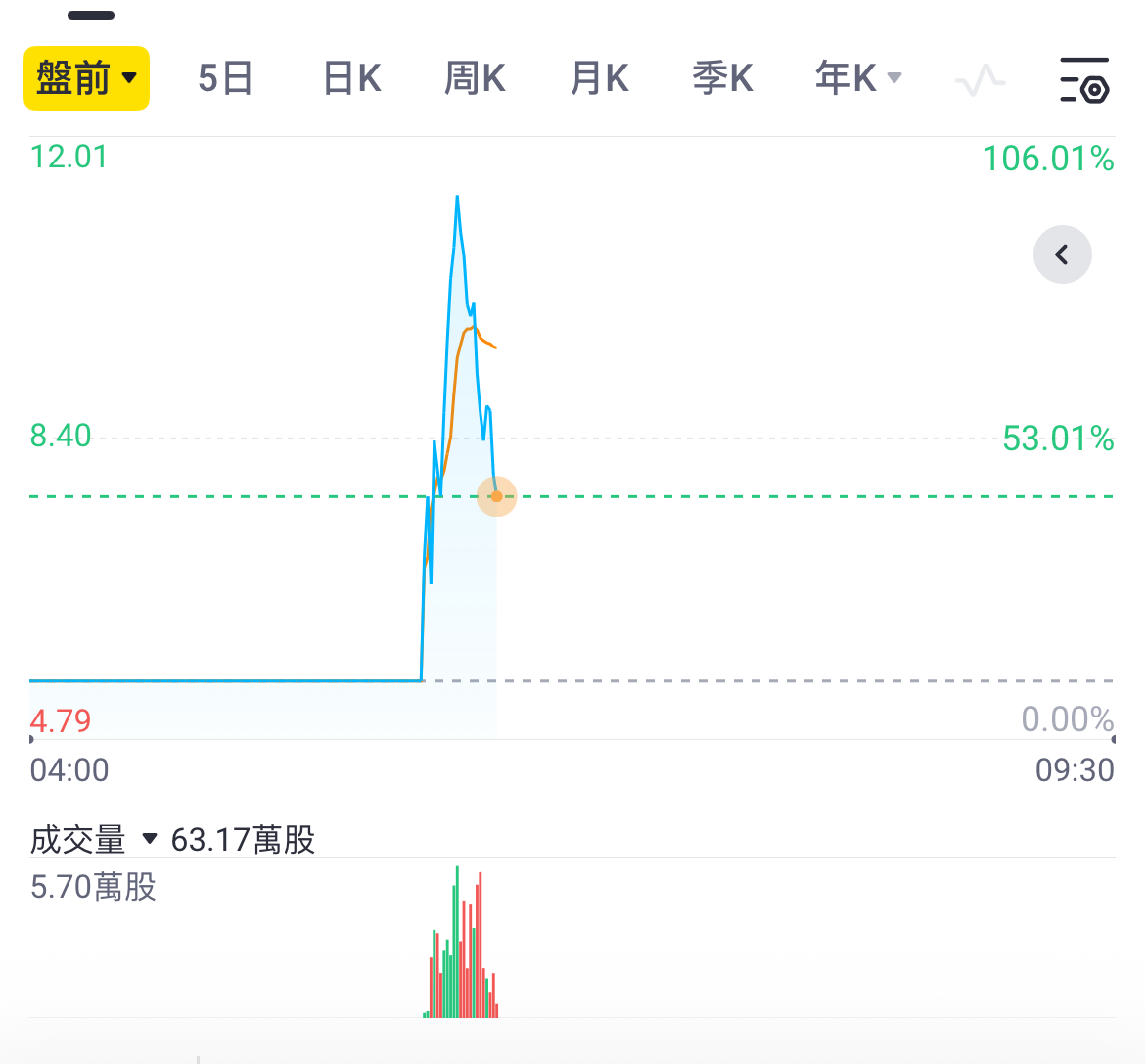Tap the 63.17萬股 volume total label
Viewport: 1145px width, 1064px height.
(x=243, y=839)
